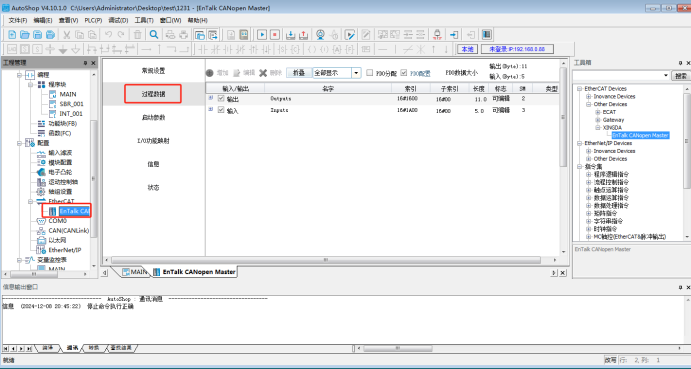Screen dimensions: 691x369
Task: Click the PDO table horizontal scrollbar
Action: (326, 260)
